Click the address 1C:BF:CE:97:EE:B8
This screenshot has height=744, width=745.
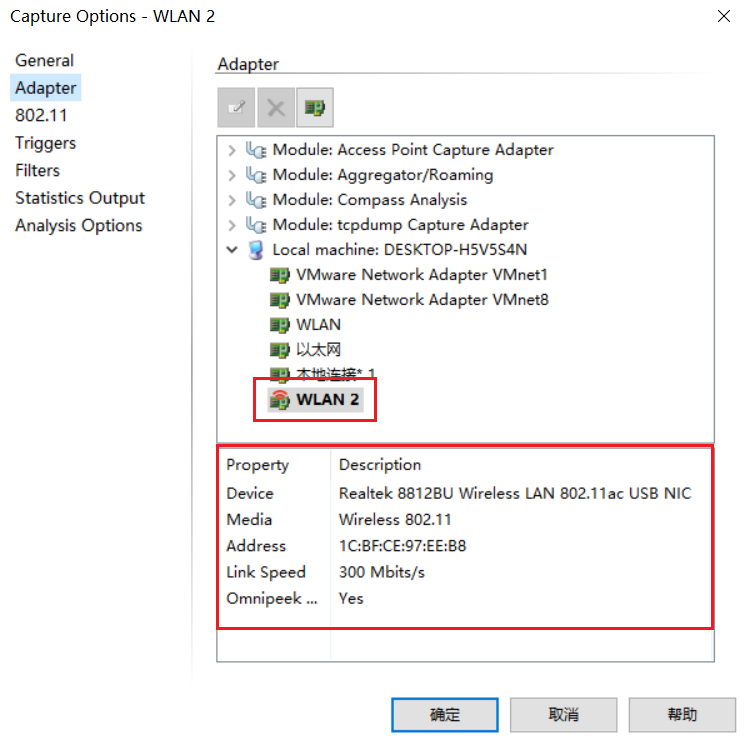pos(402,546)
